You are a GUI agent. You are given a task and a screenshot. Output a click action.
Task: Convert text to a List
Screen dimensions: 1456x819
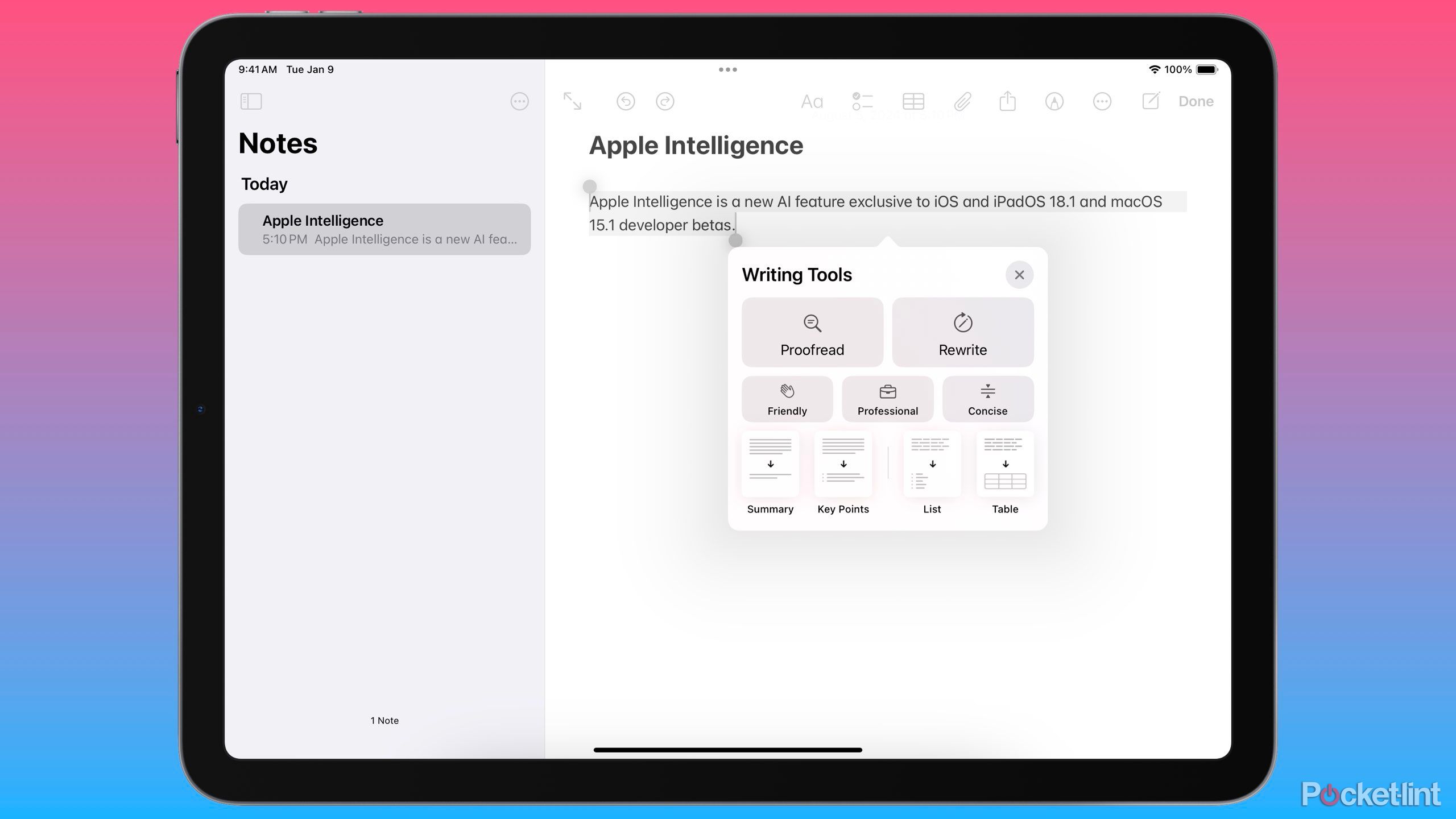point(932,473)
